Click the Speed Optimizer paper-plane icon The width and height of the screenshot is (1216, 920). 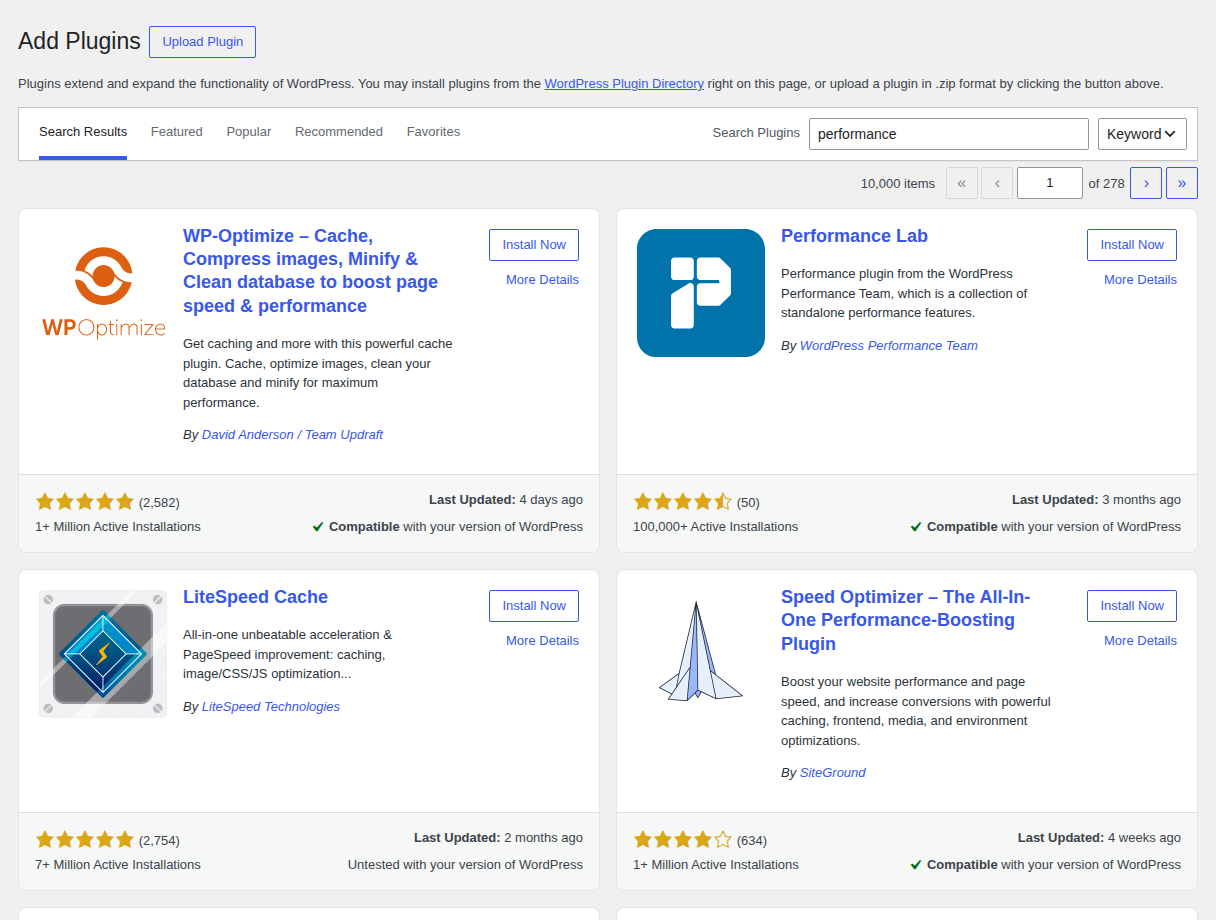point(701,654)
